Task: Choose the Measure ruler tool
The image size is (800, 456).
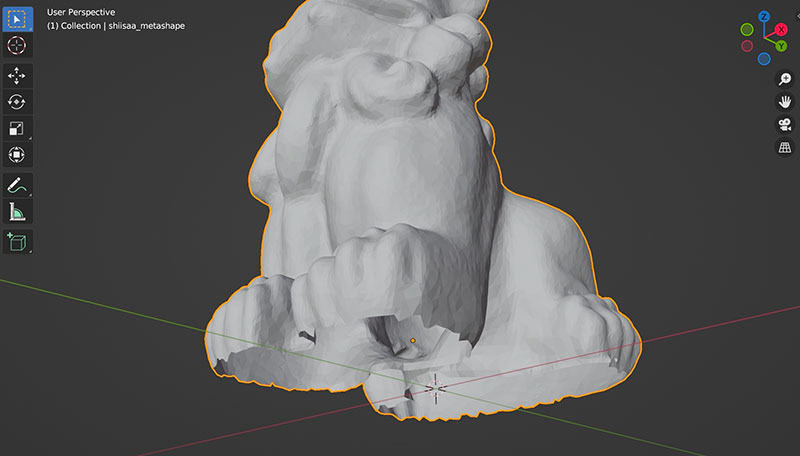Action: [x=17, y=212]
